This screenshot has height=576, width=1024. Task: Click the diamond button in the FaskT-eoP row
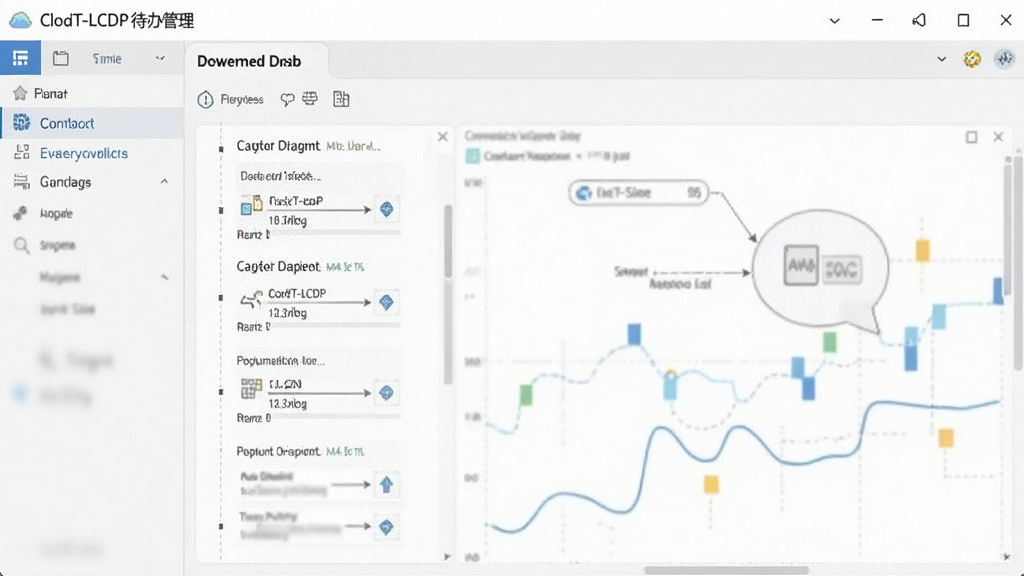coord(387,209)
